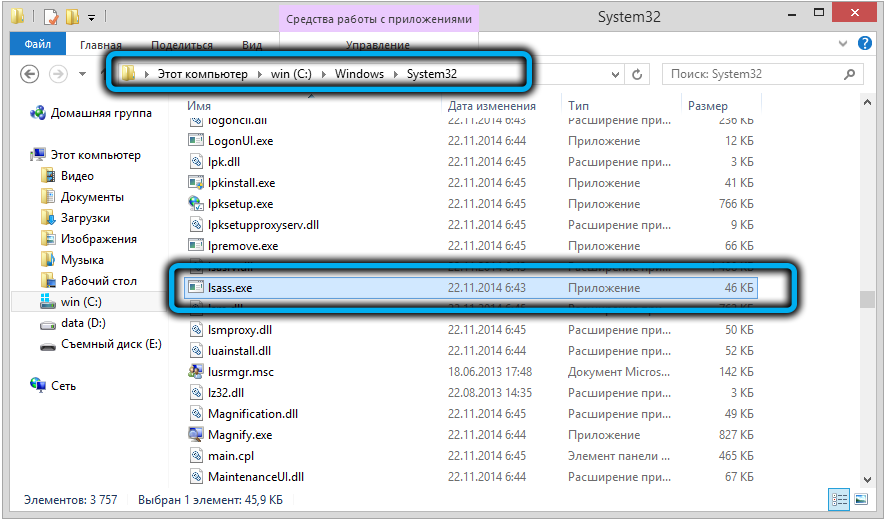This screenshot has height=519, width=886.
Task: Sort files by Дата изменения column
Action: click(x=492, y=105)
